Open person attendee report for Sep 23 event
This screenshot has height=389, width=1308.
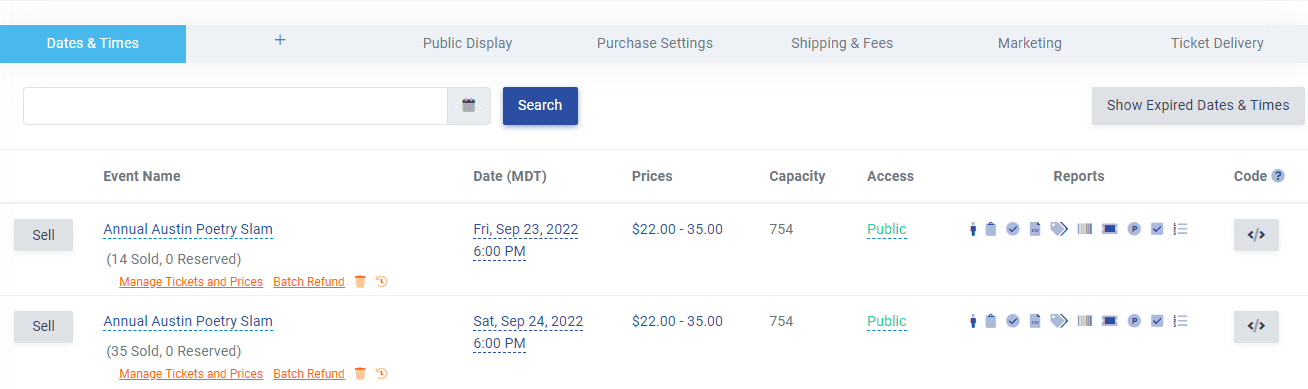tap(973, 229)
